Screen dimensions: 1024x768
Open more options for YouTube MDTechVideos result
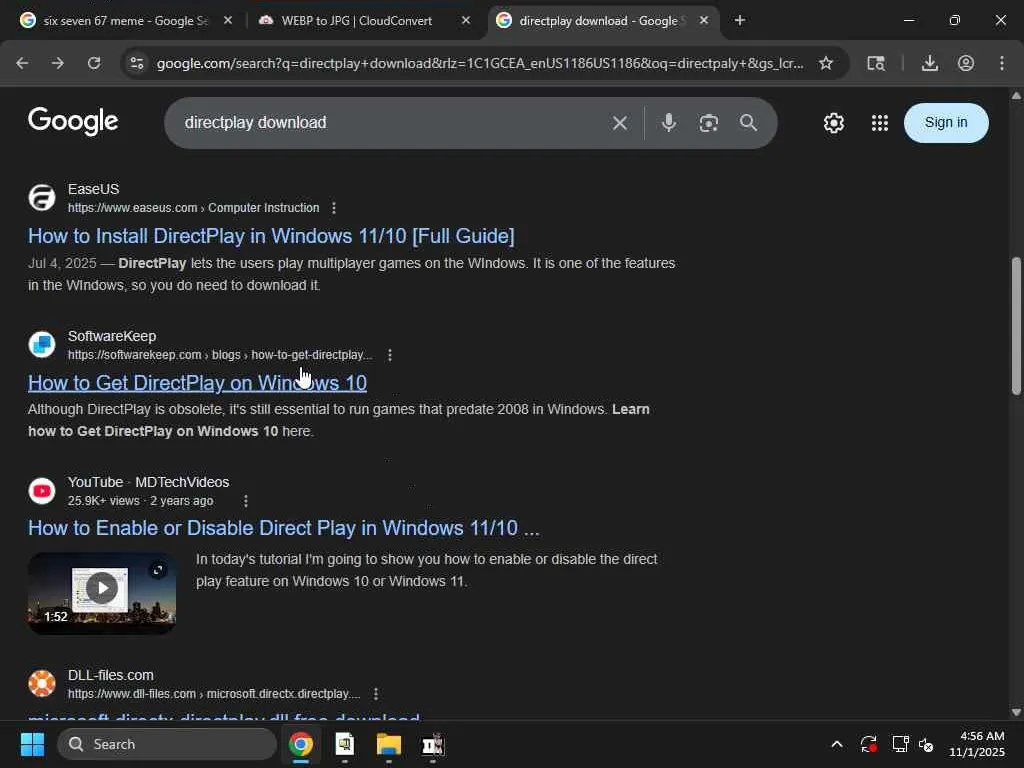coord(246,501)
